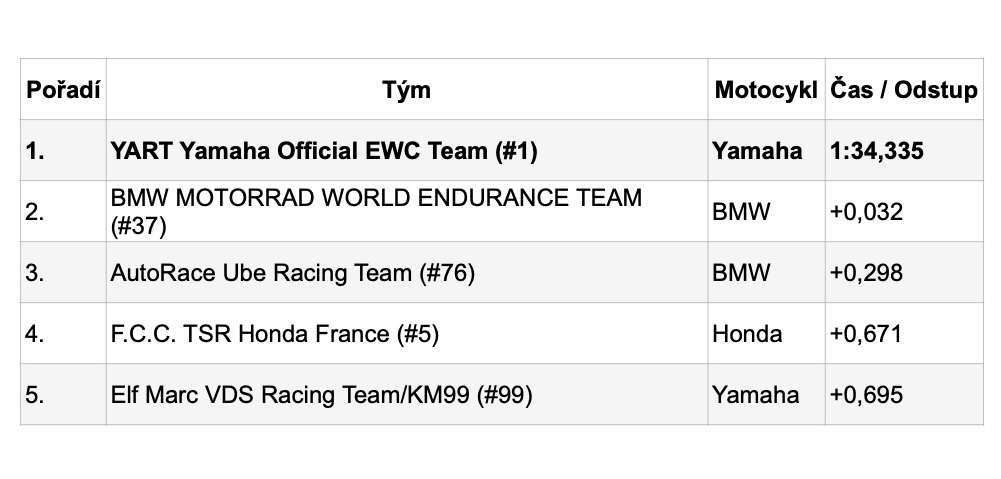Click YART Yamaha Official EWC Team cell
The height and width of the screenshot is (479, 1001).
(407, 150)
